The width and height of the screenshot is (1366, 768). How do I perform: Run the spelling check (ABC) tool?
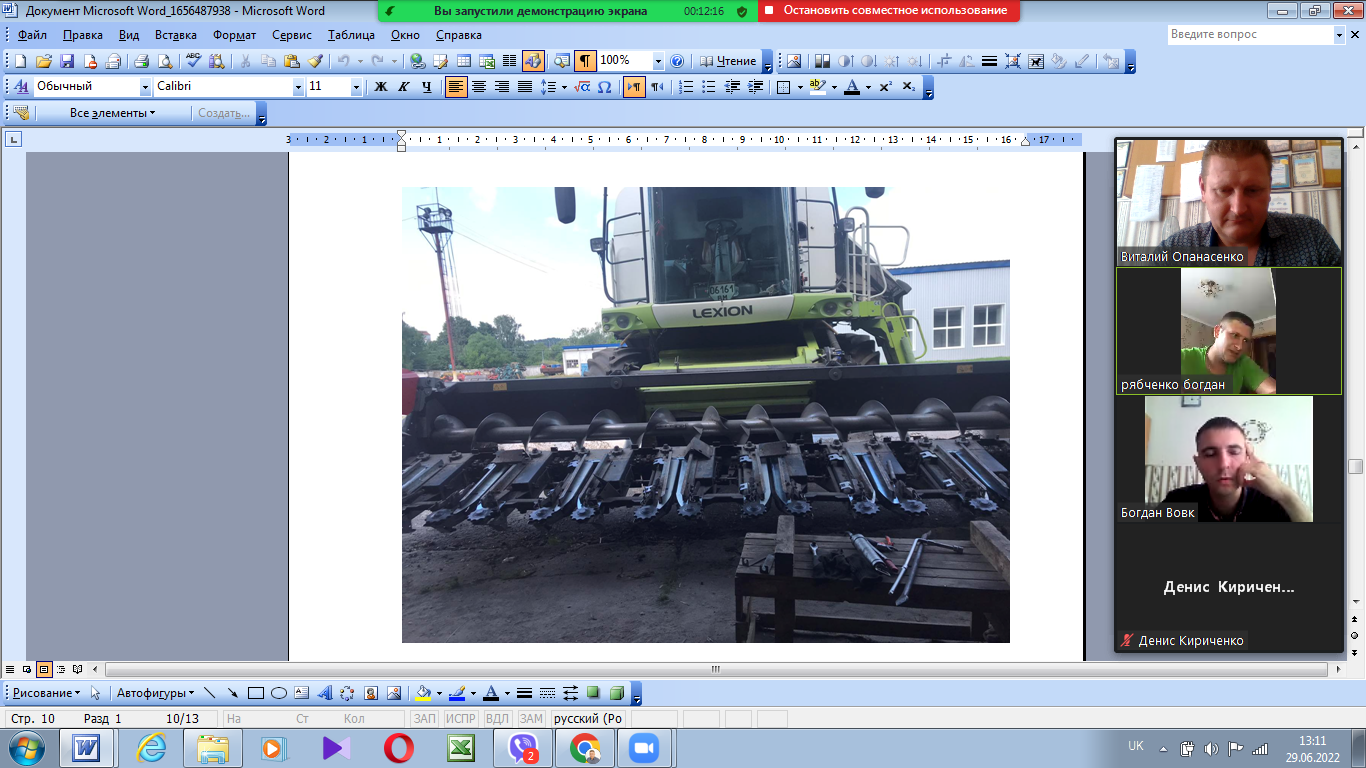[x=194, y=61]
